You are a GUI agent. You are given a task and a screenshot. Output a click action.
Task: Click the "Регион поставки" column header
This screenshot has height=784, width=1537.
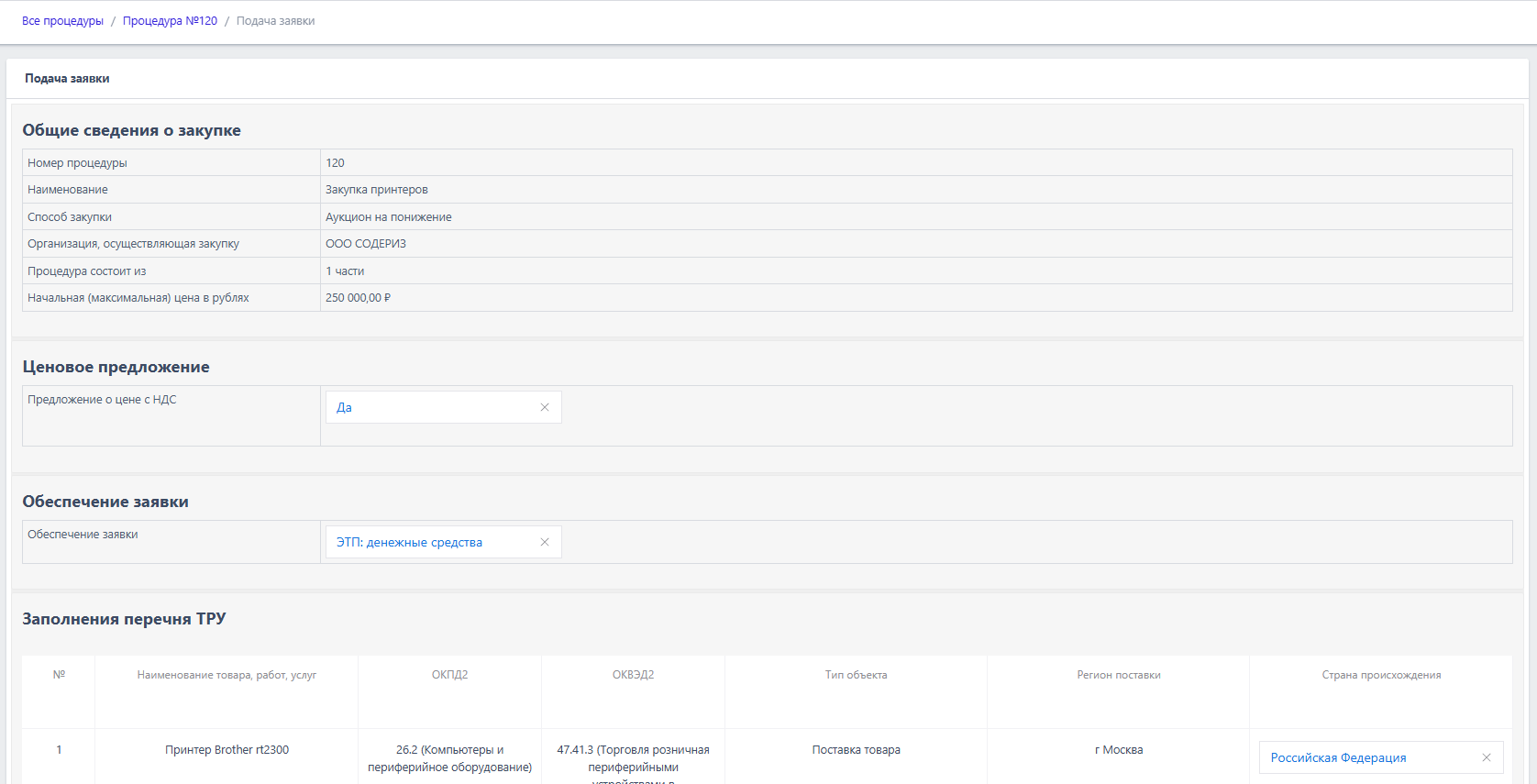pos(1118,675)
